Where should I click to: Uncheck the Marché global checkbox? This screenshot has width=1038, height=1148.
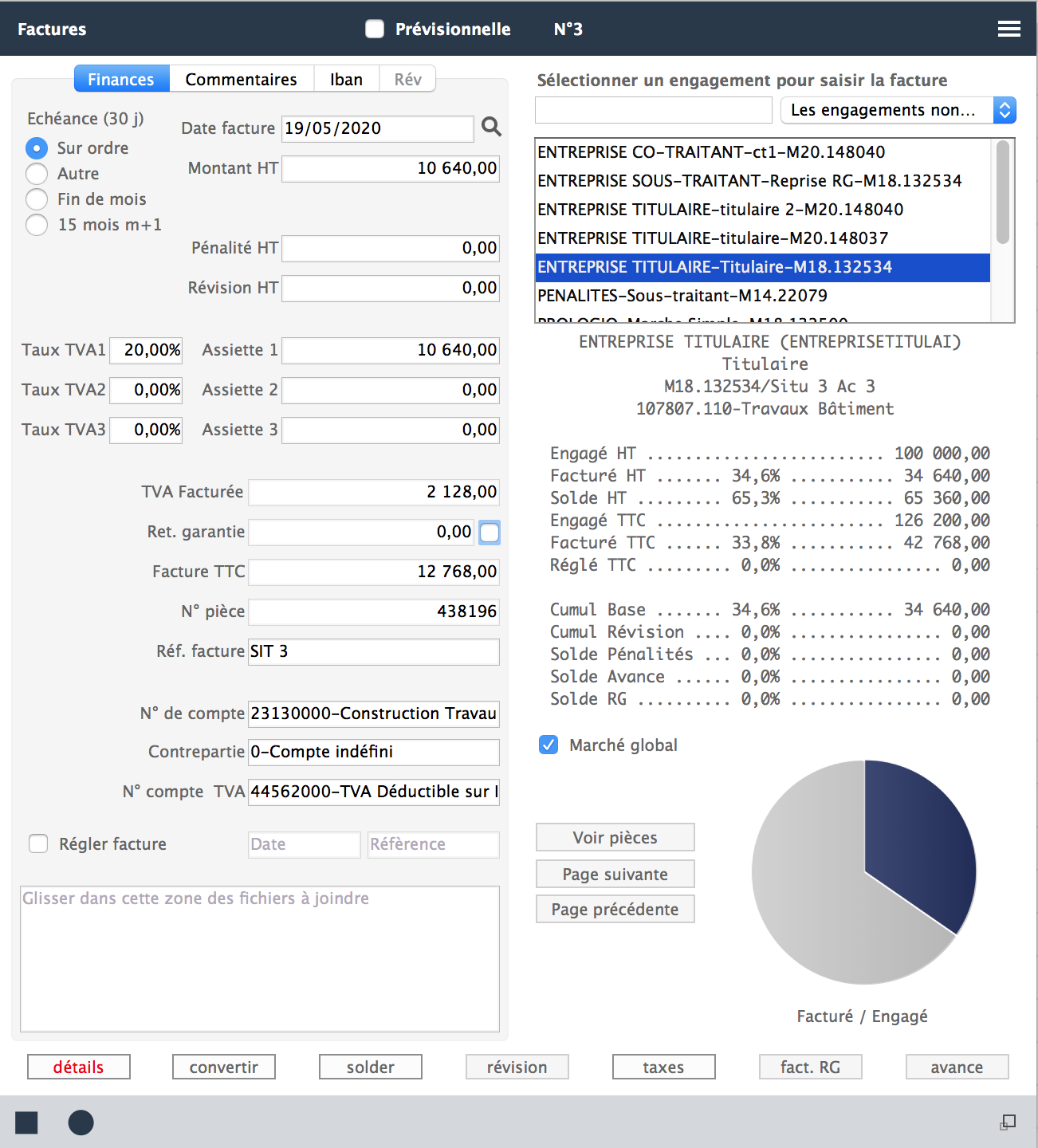(x=548, y=745)
